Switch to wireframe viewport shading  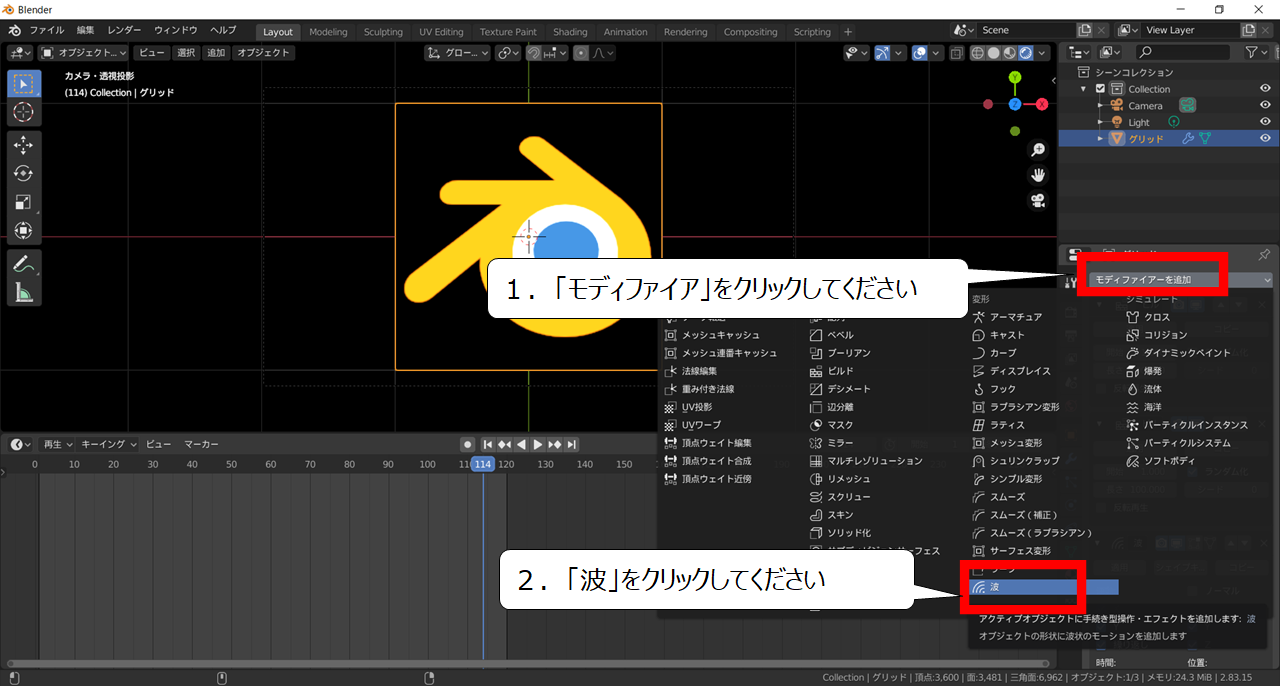[977, 53]
